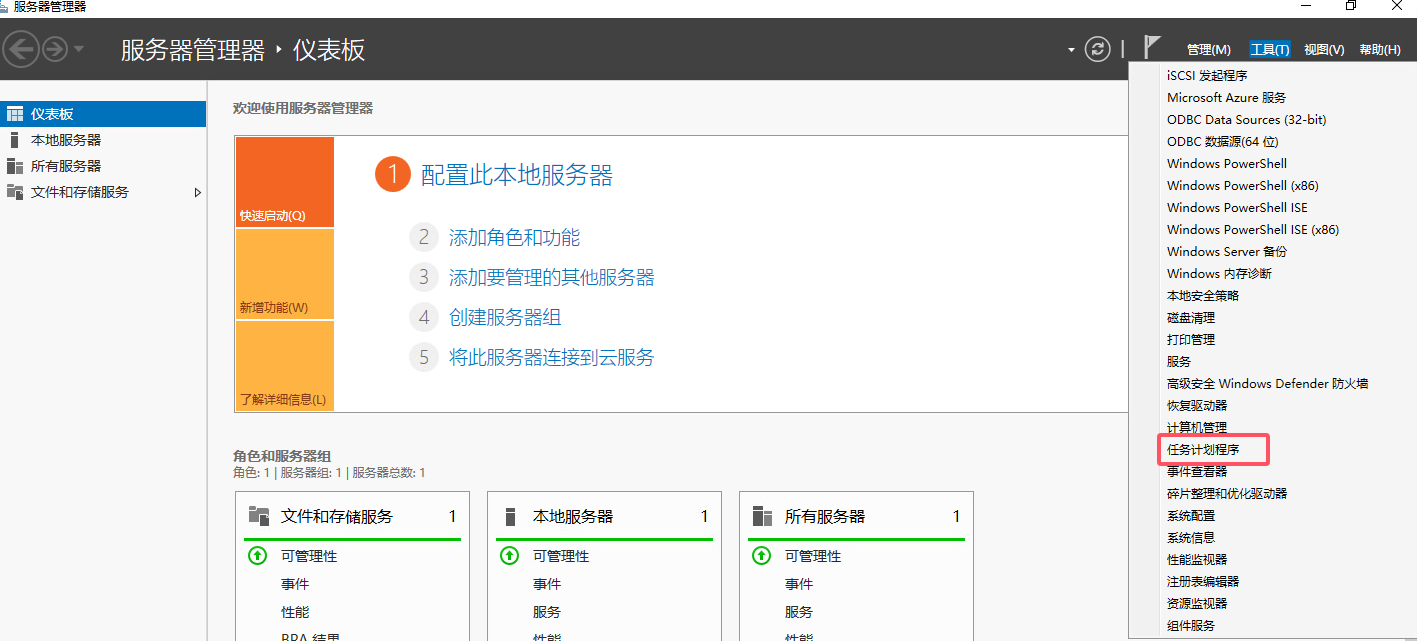
Task: Open 服务 in tools menu
Action: pos(1179,361)
